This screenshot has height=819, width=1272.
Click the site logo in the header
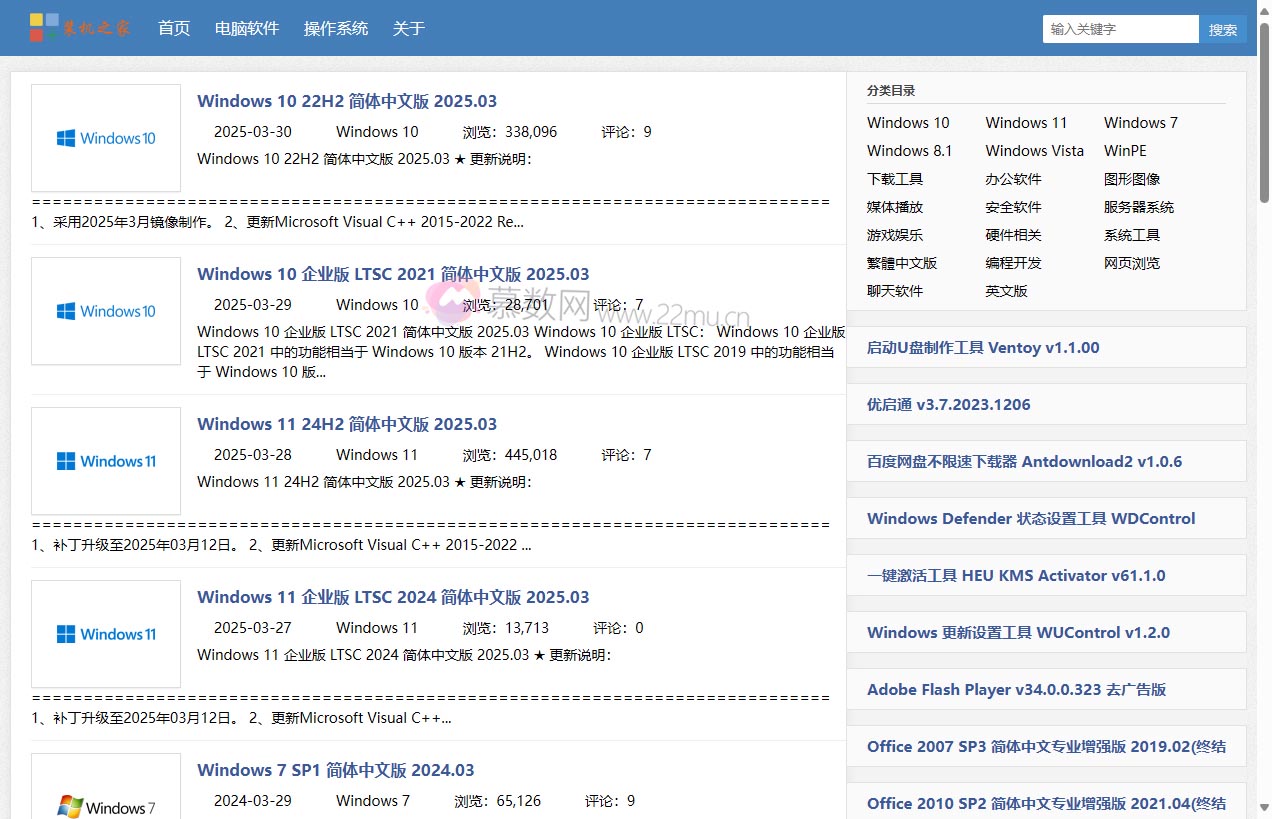point(80,28)
